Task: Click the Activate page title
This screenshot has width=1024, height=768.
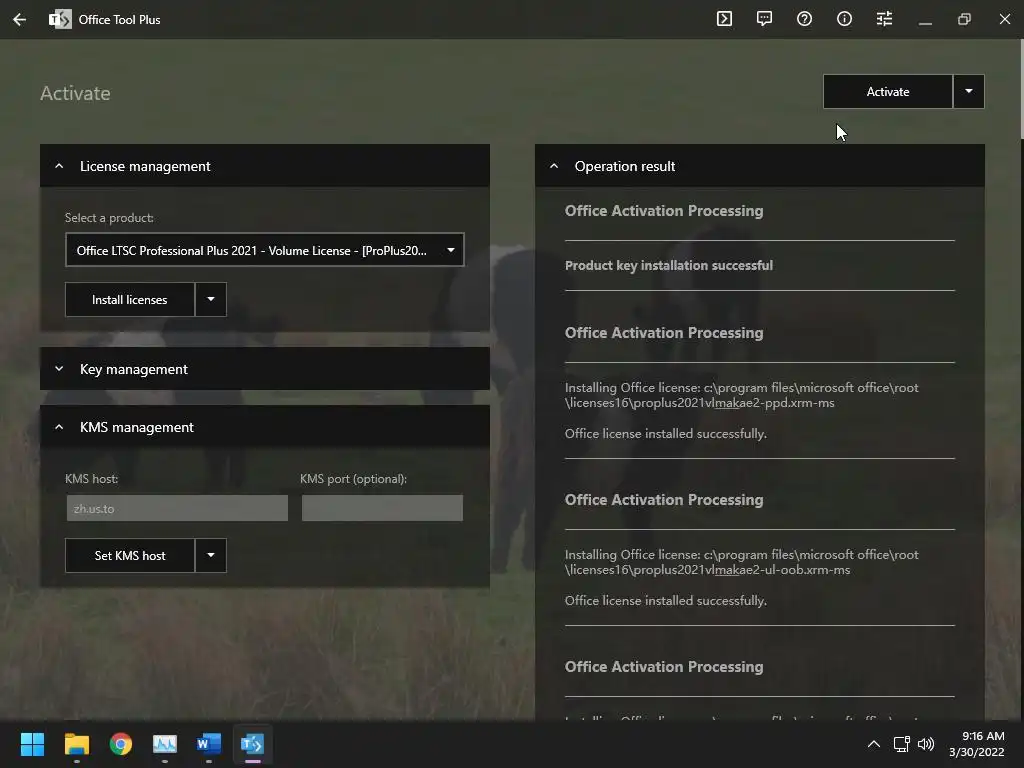Action: [75, 93]
